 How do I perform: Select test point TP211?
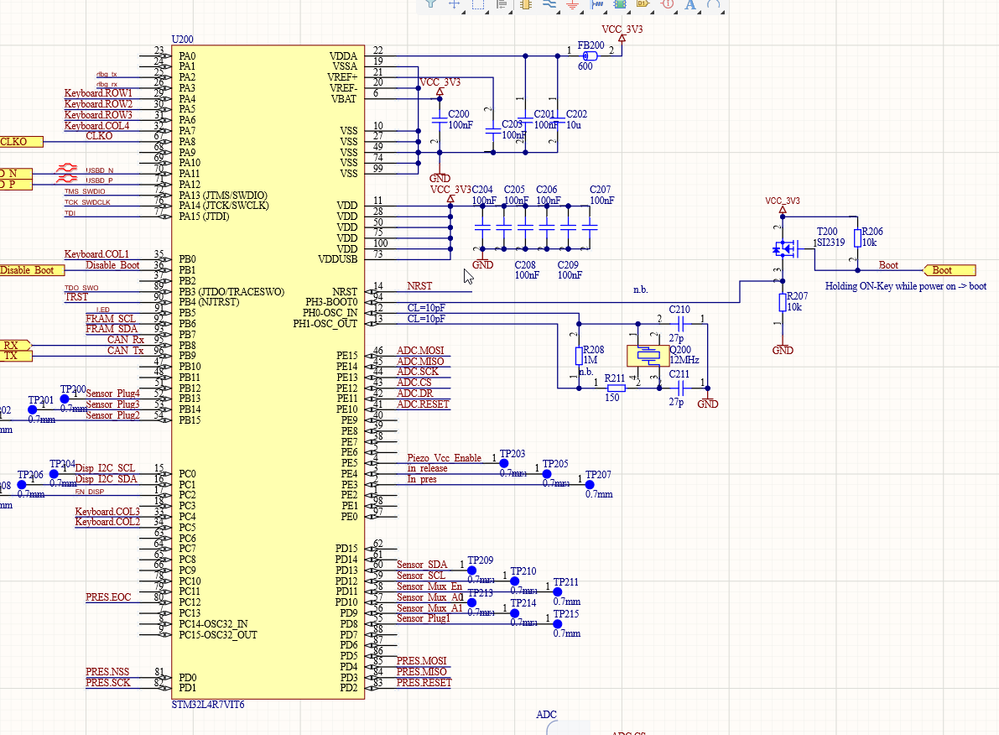(x=557, y=592)
